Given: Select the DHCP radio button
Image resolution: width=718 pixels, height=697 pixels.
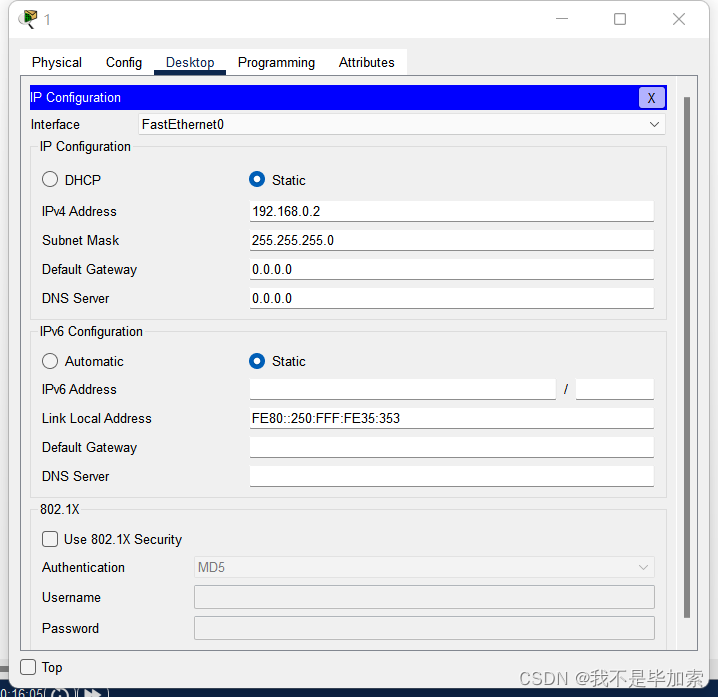Looking at the screenshot, I should click(x=50, y=179).
